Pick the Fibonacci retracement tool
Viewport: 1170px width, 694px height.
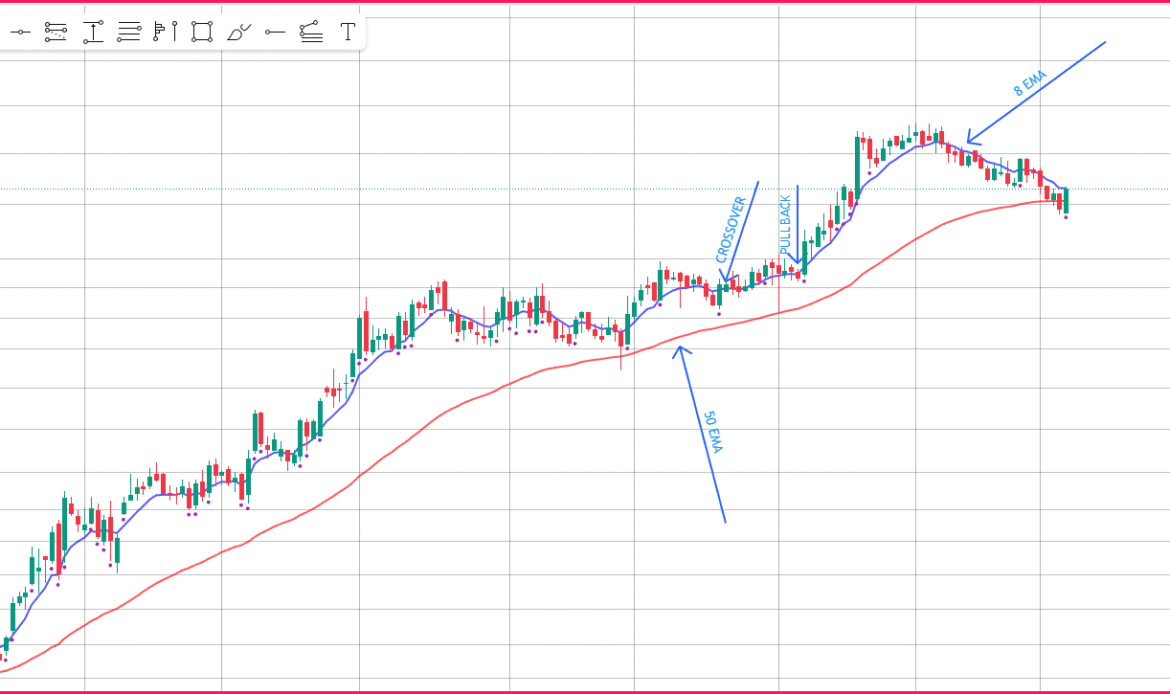56,32
